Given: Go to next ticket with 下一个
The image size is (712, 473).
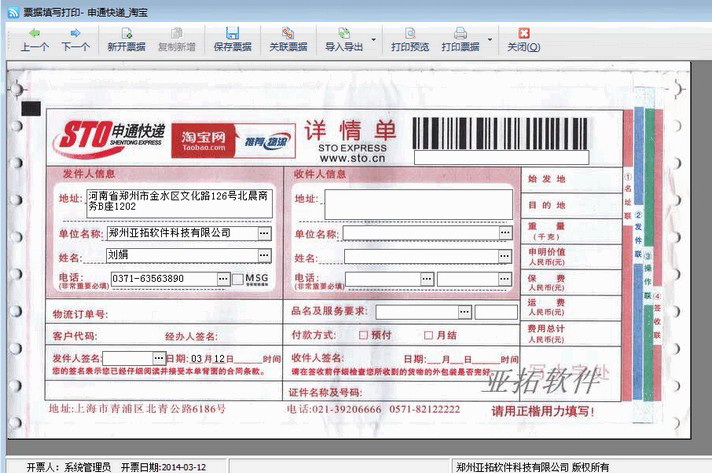Looking at the screenshot, I should point(75,40).
